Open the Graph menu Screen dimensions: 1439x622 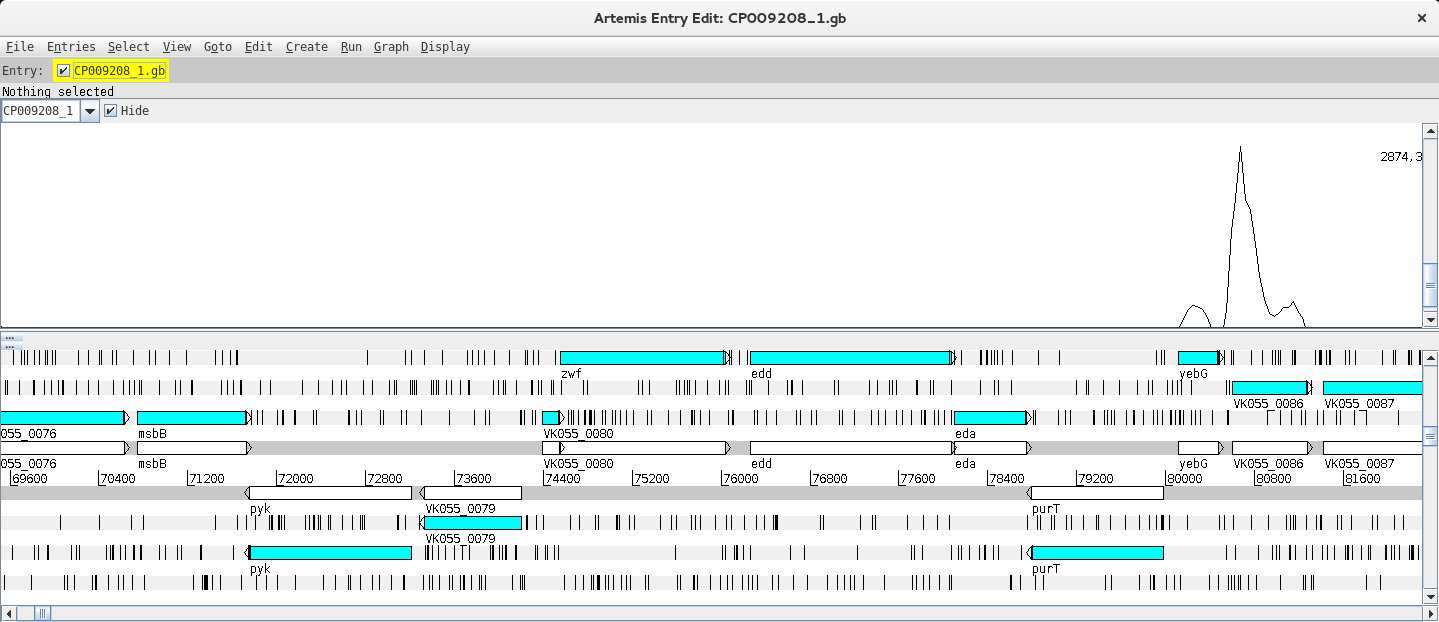coord(391,47)
